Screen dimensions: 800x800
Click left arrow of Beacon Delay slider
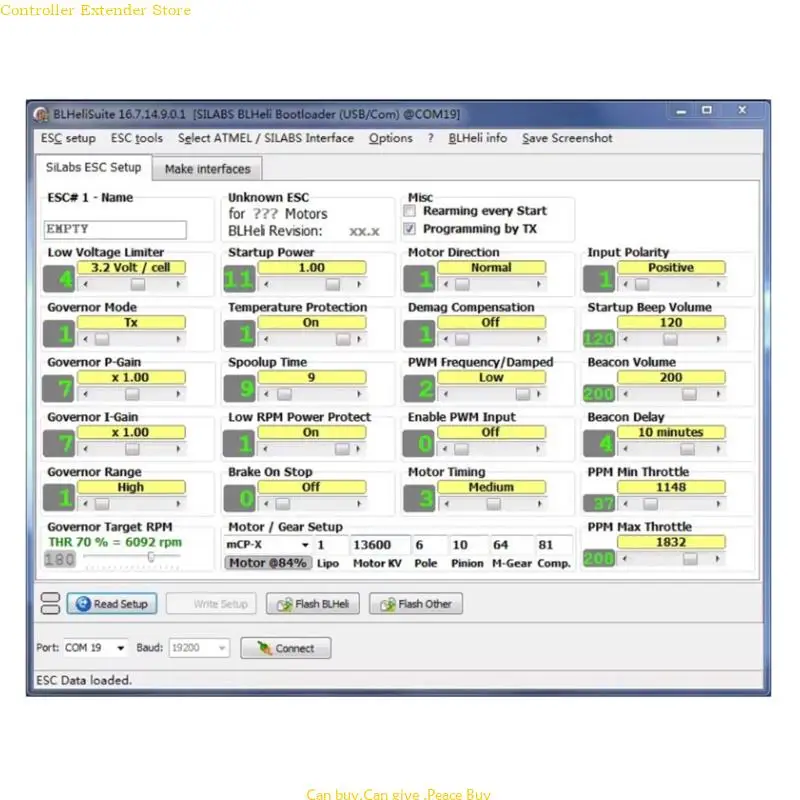click(626, 449)
